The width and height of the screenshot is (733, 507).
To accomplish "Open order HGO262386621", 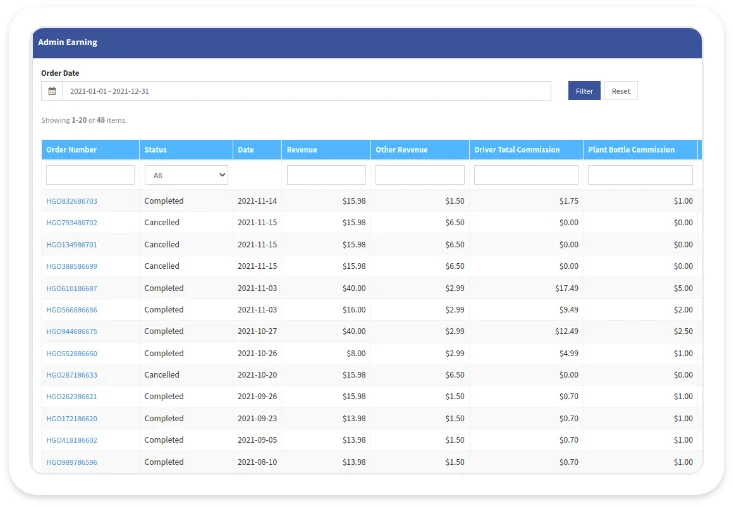I will click(x=72, y=396).
